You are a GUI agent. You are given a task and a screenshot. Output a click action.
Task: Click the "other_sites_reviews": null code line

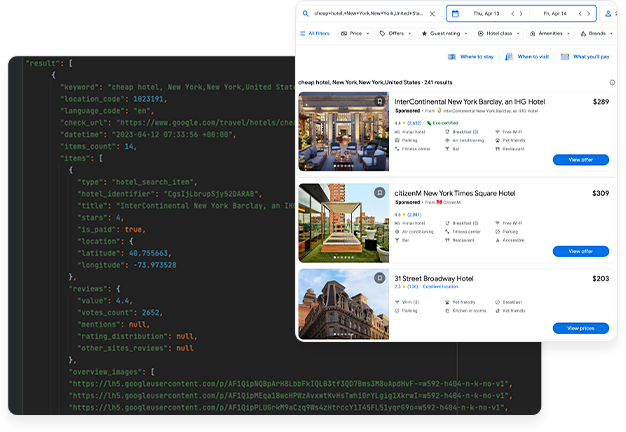pyautogui.click(x=135, y=348)
